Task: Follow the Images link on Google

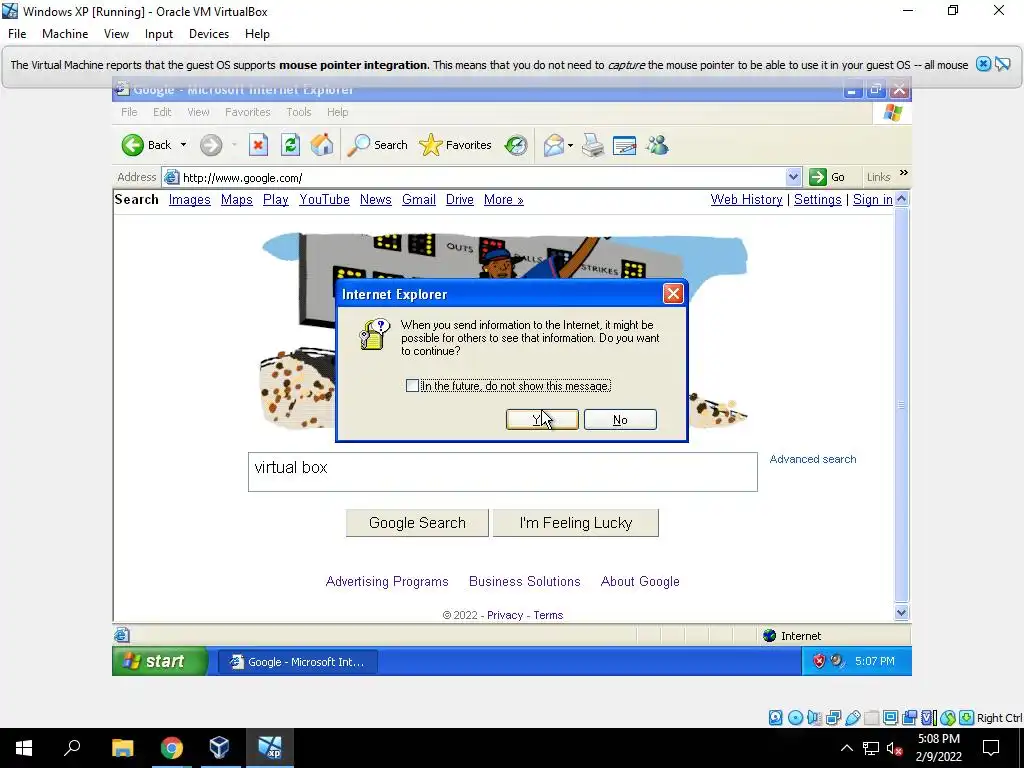Action: click(189, 200)
